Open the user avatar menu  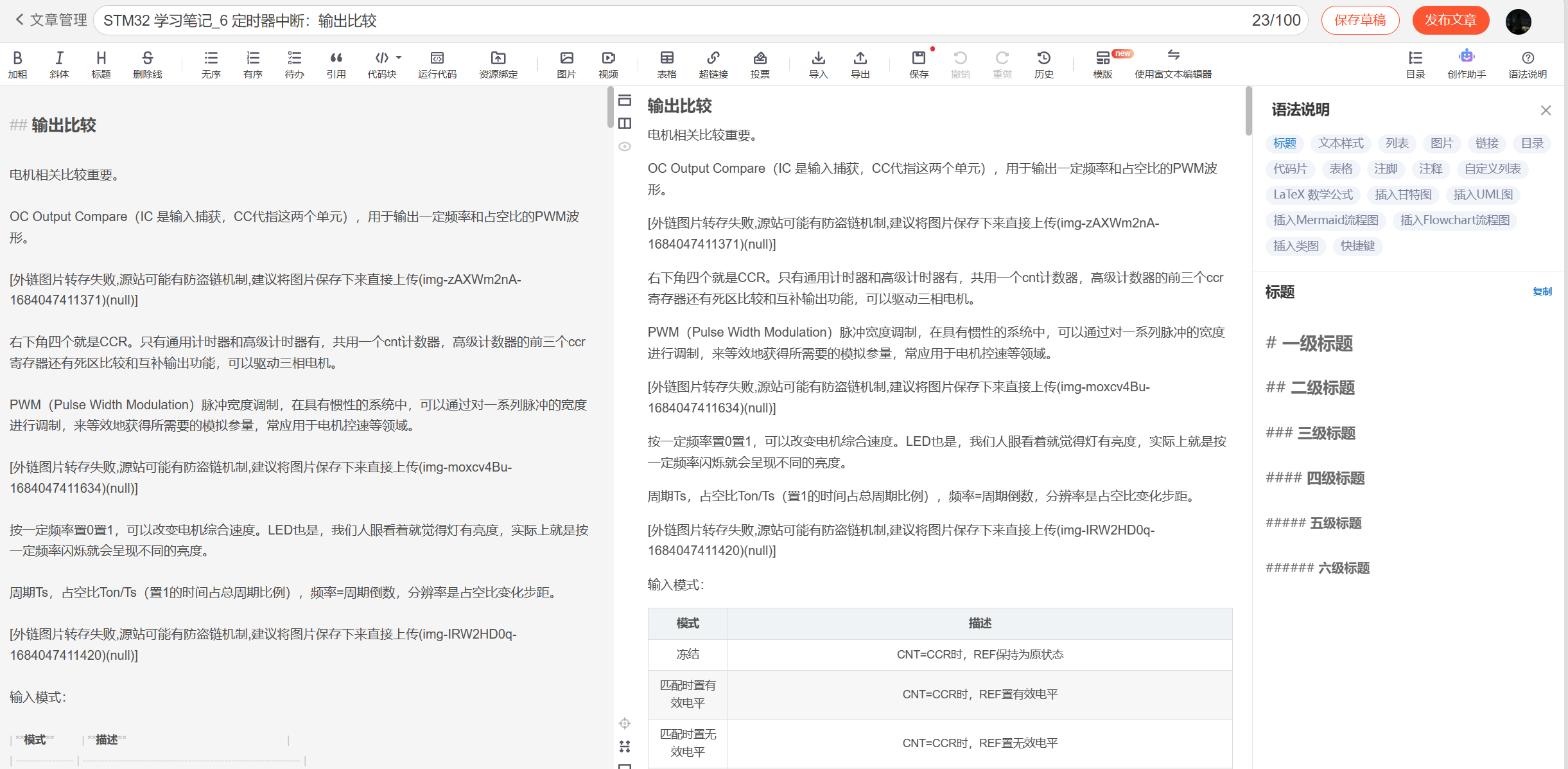pyautogui.click(x=1519, y=21)
